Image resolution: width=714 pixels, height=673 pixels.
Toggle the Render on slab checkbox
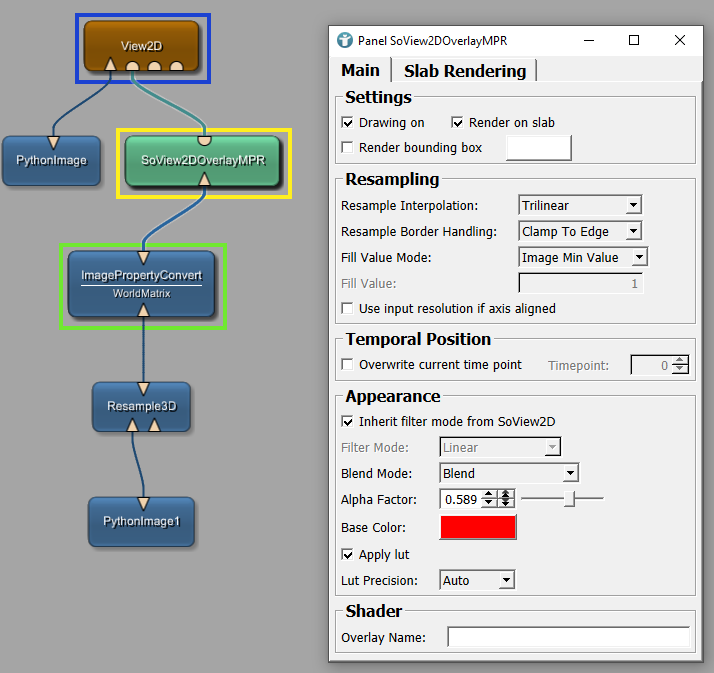(x=458, y=123)
